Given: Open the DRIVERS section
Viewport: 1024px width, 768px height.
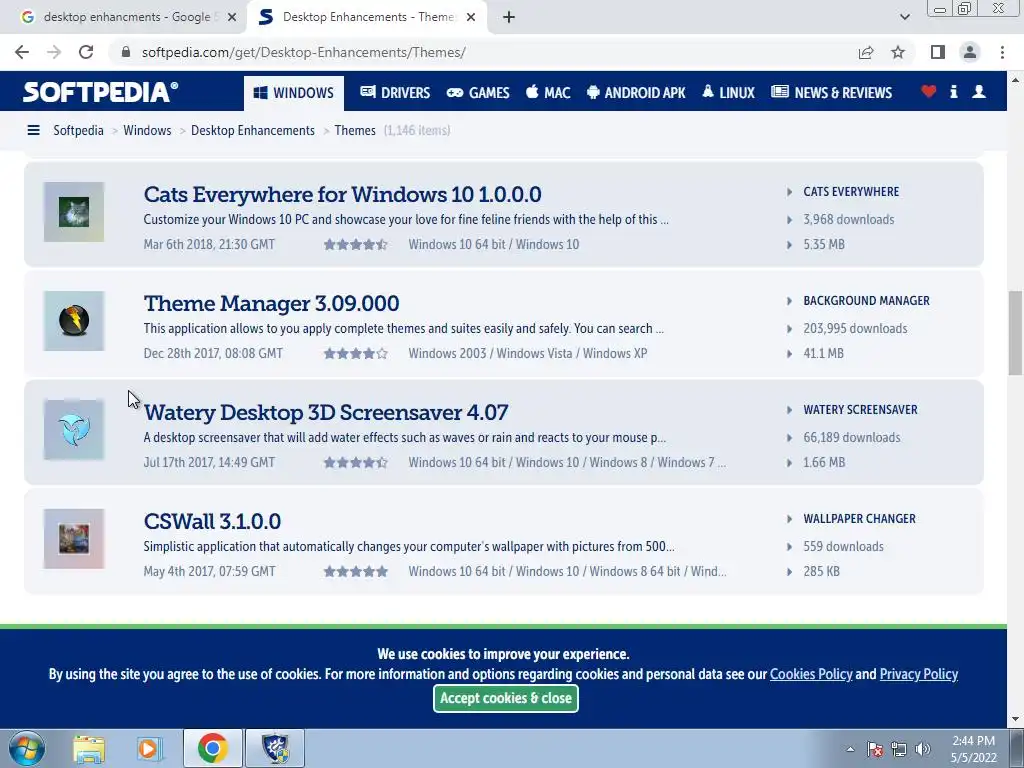Looking at the screenshot, I should pos(395,93).
